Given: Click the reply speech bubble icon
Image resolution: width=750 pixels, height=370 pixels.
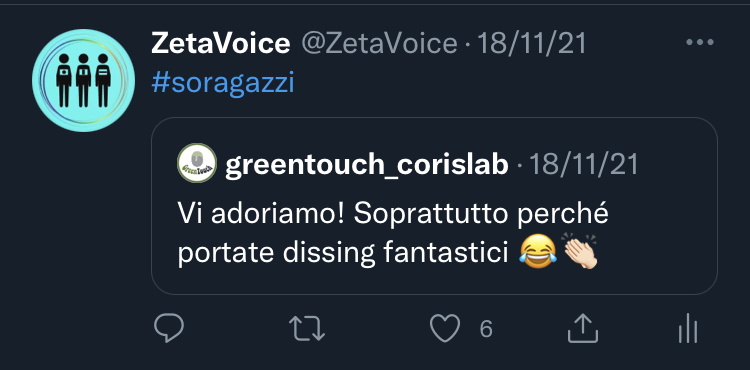Looking at the screenshot, I should (x=169, y=328).
